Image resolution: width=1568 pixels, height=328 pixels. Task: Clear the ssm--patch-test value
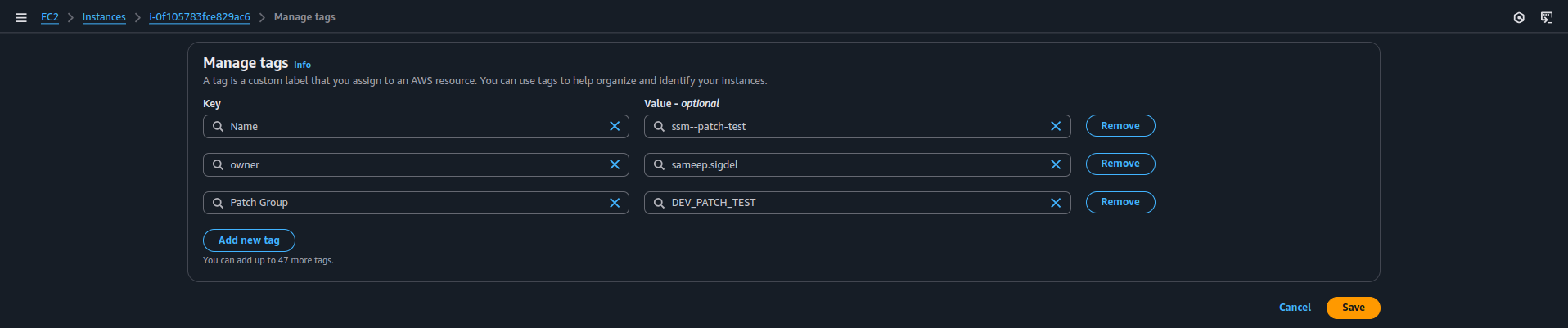pyautogui.click(x=1056, y=126)
